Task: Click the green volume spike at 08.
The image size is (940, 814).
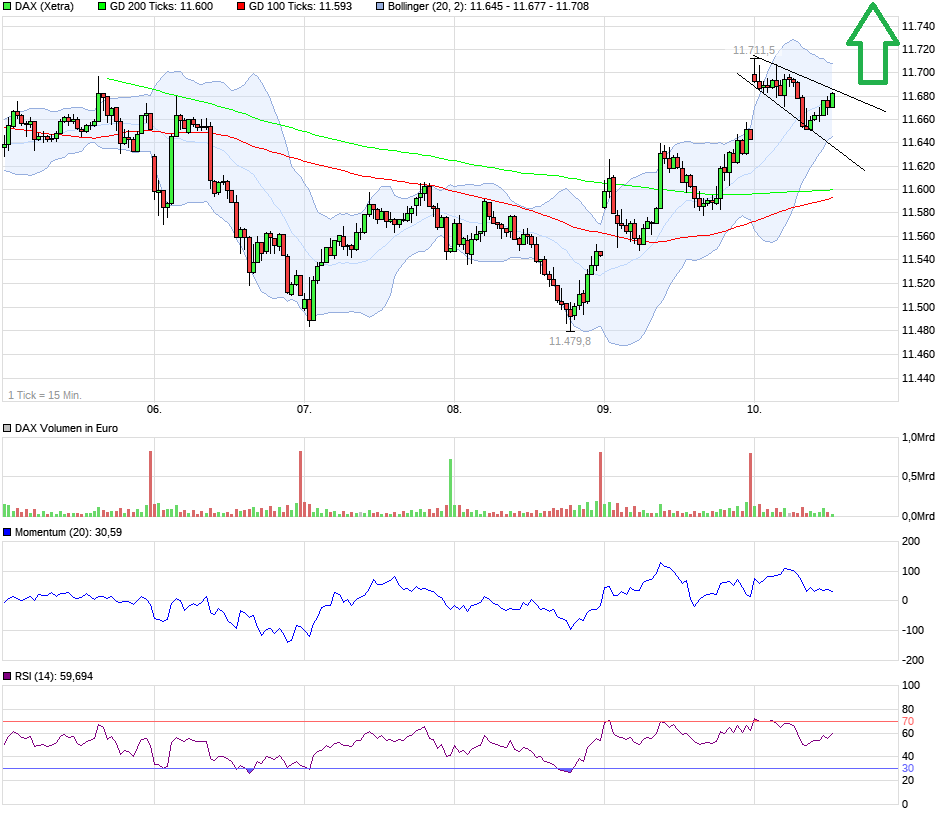Action: [x=451, y=488]
